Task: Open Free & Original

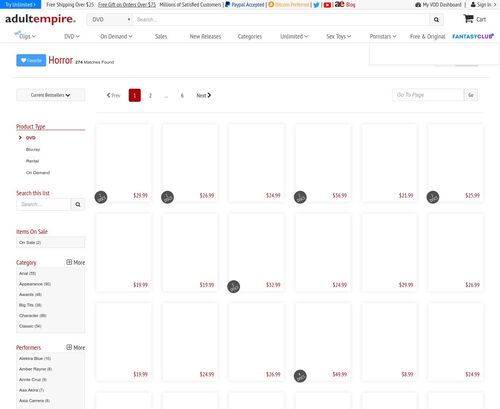Action: click(x=427, y=36)
